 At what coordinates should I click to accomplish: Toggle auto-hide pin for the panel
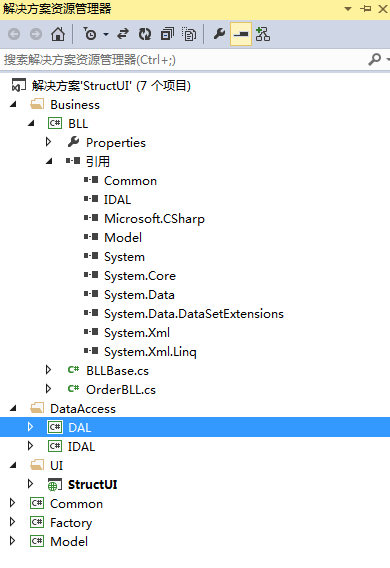pos(366,9)
